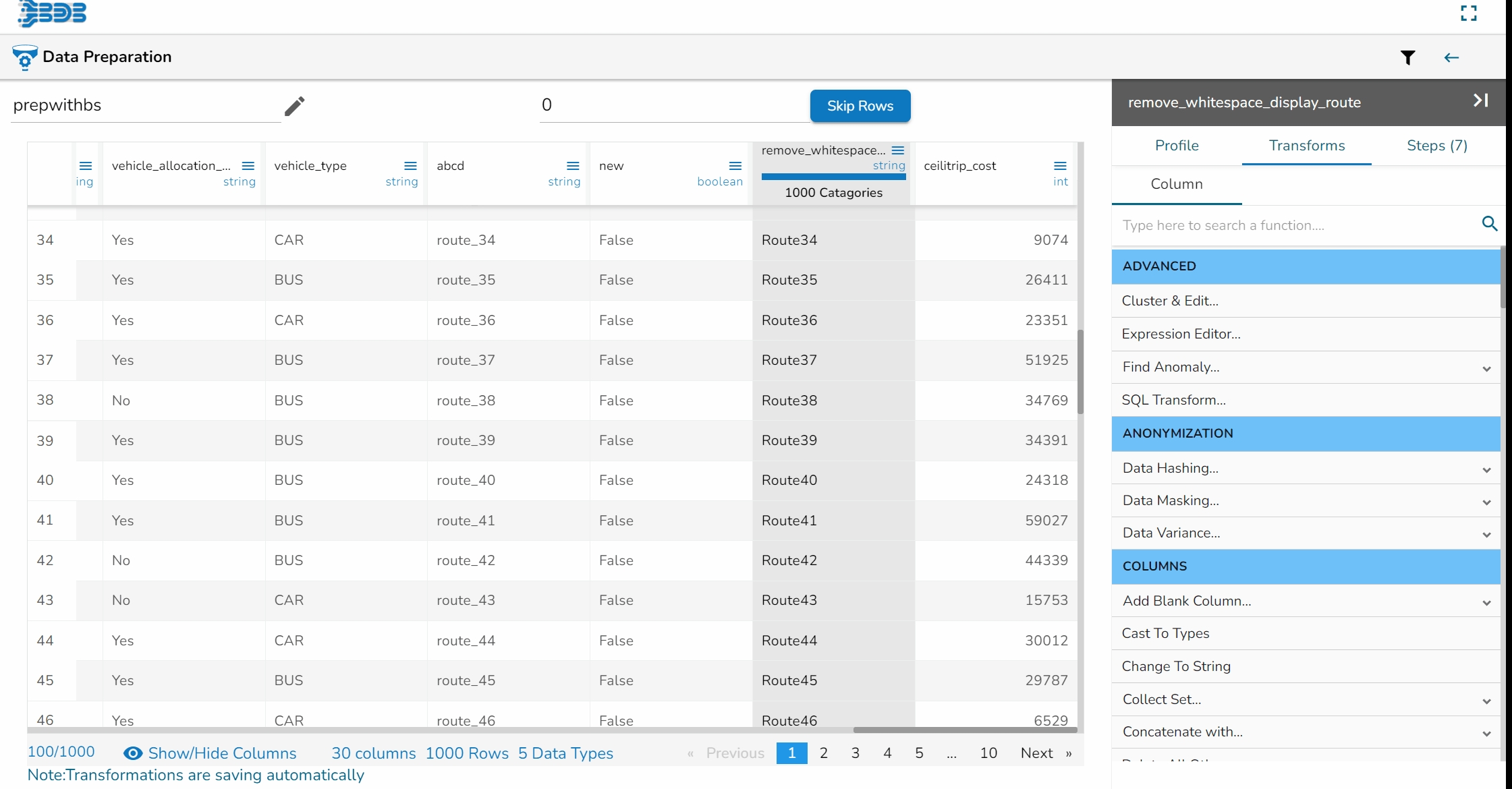Click the fullscreen expand icon
This screenshot has width=1512, height=789.
tap(1469, 13)
